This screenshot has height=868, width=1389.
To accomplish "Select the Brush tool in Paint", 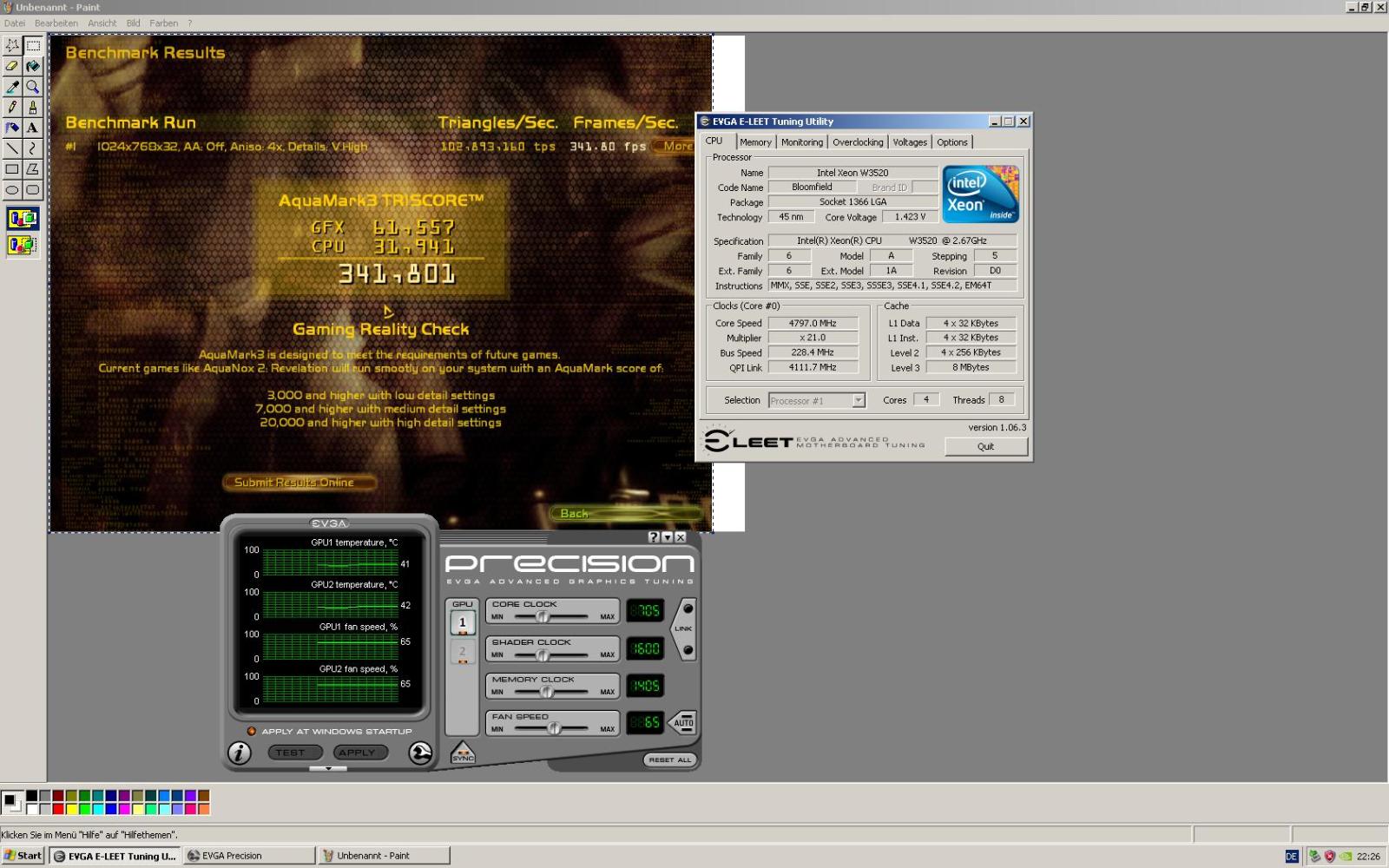I will click(x=33, y=108).
